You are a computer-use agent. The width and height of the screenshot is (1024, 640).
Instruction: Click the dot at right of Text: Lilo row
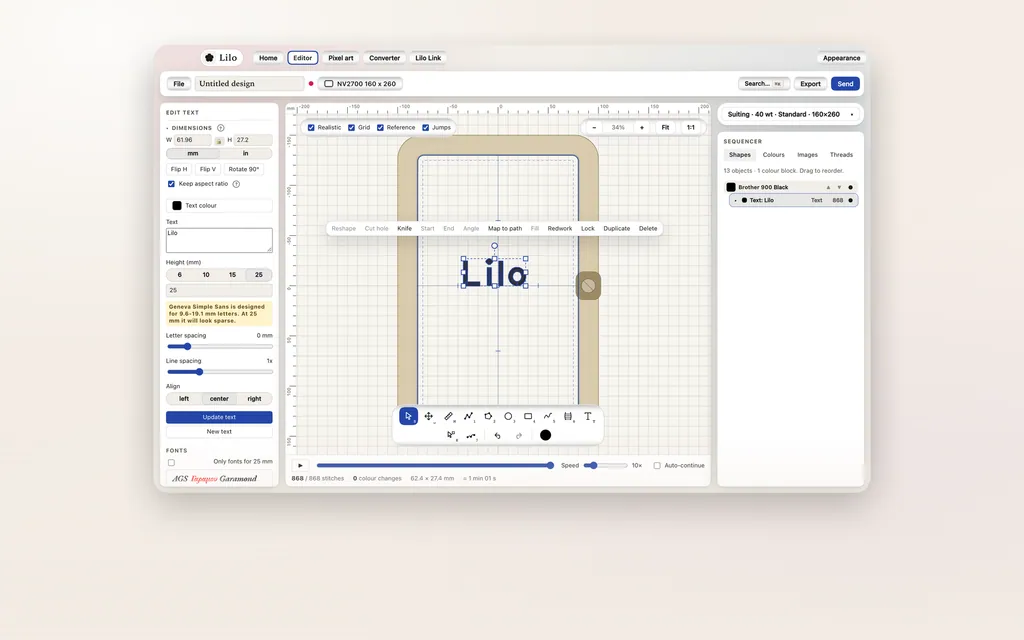[850, 200]
